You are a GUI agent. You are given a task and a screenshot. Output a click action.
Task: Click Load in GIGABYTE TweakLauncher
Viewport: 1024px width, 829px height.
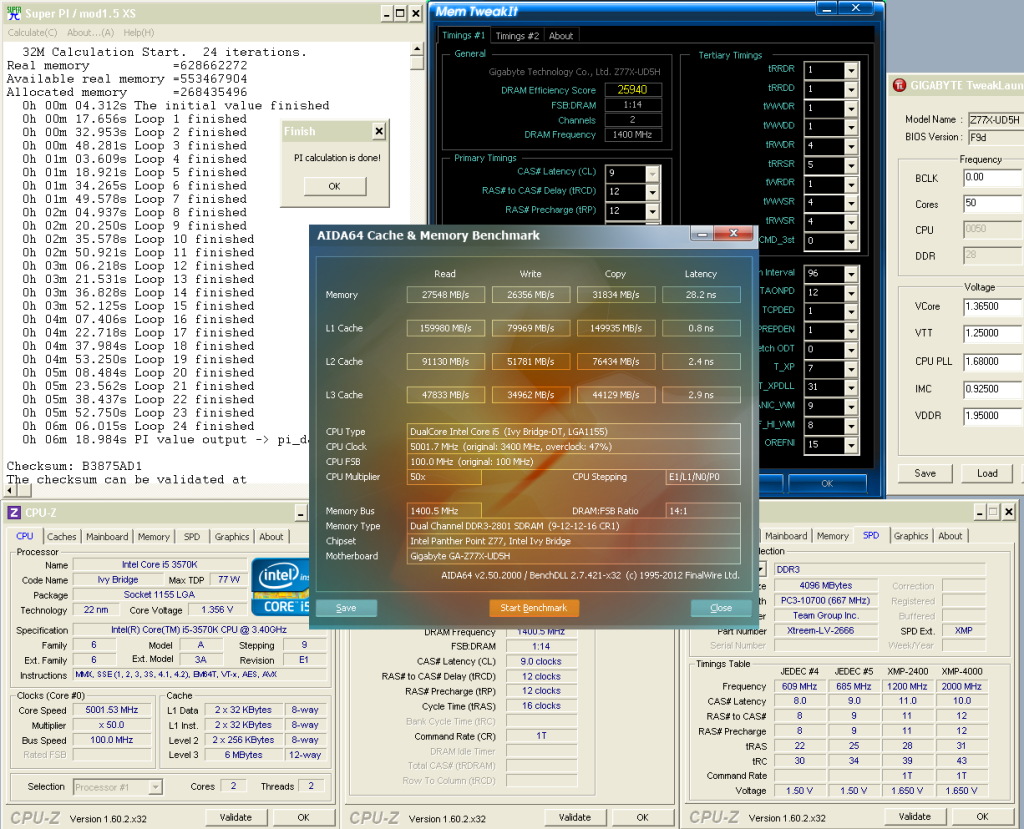pos(987,473)
